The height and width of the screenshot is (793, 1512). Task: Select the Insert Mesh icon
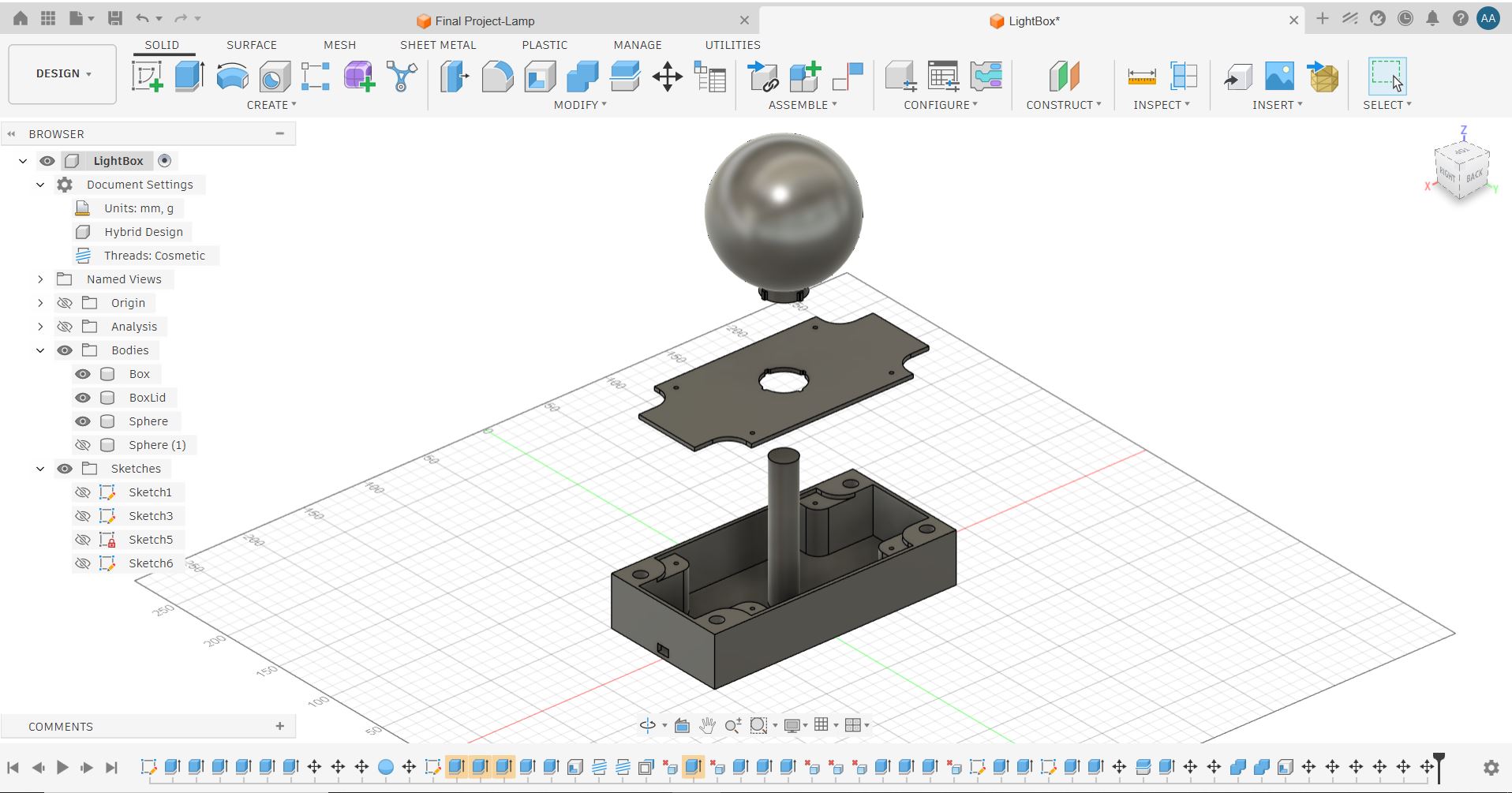[x=1324, y=77]
